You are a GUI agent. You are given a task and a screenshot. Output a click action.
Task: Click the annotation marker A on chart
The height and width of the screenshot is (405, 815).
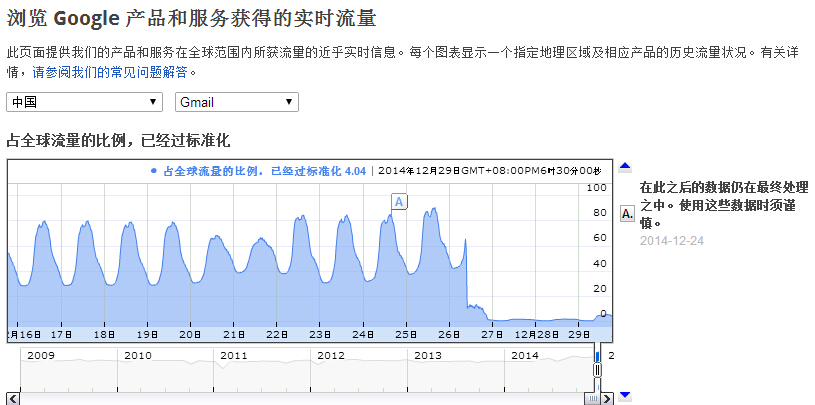point(399,202)
